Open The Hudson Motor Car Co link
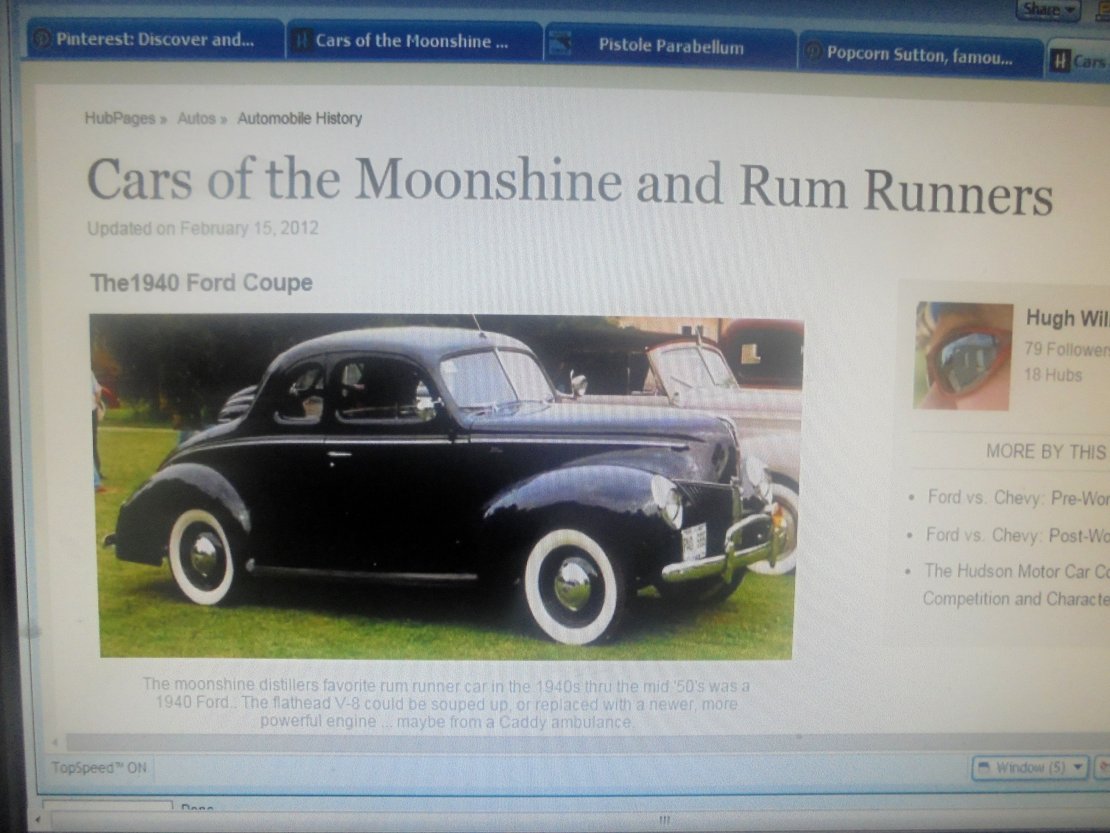This screenshot has width=1110, height=833. 1017,585
